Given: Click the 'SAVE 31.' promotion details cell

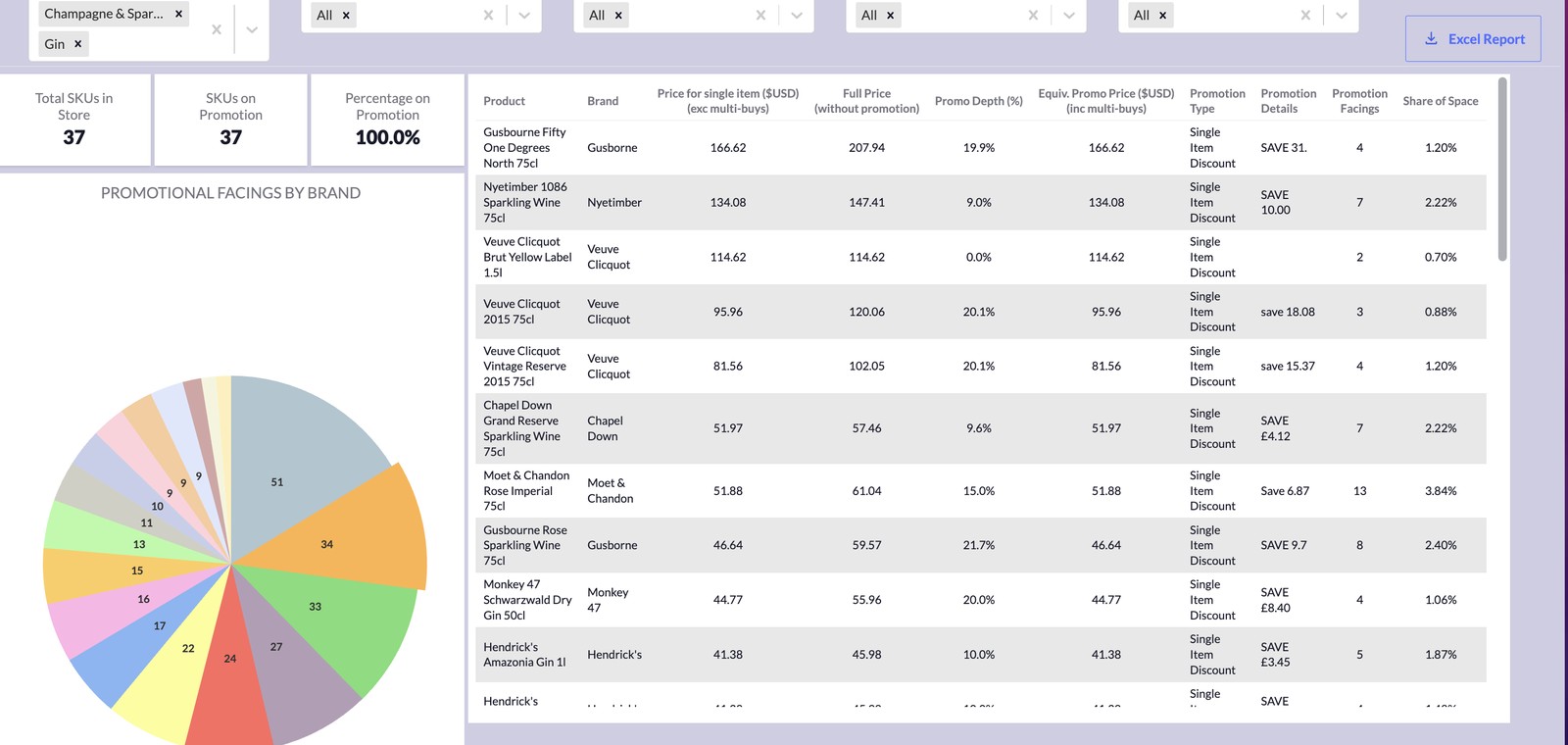Looking at the screenshot, I should [x=1284, y=148].
